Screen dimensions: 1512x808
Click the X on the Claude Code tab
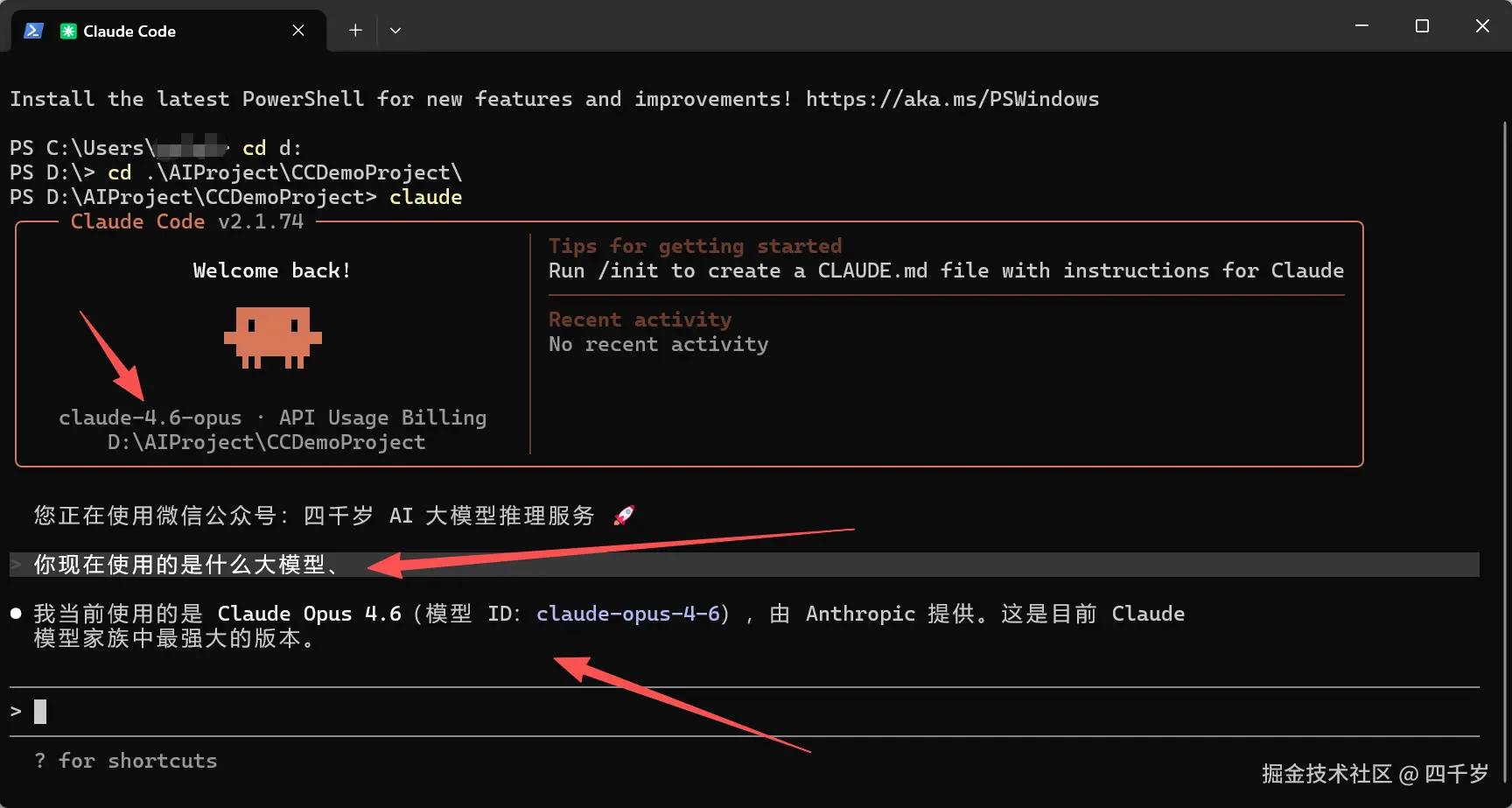tap(297, 30)
